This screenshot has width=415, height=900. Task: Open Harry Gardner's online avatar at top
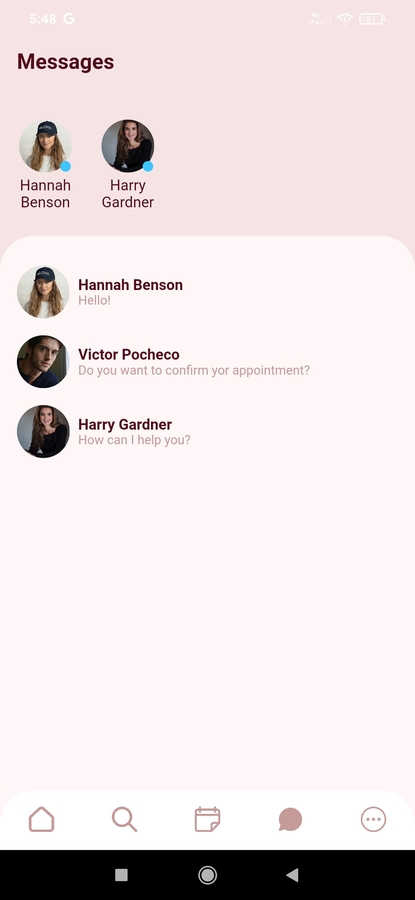click(x=127, y=146)
